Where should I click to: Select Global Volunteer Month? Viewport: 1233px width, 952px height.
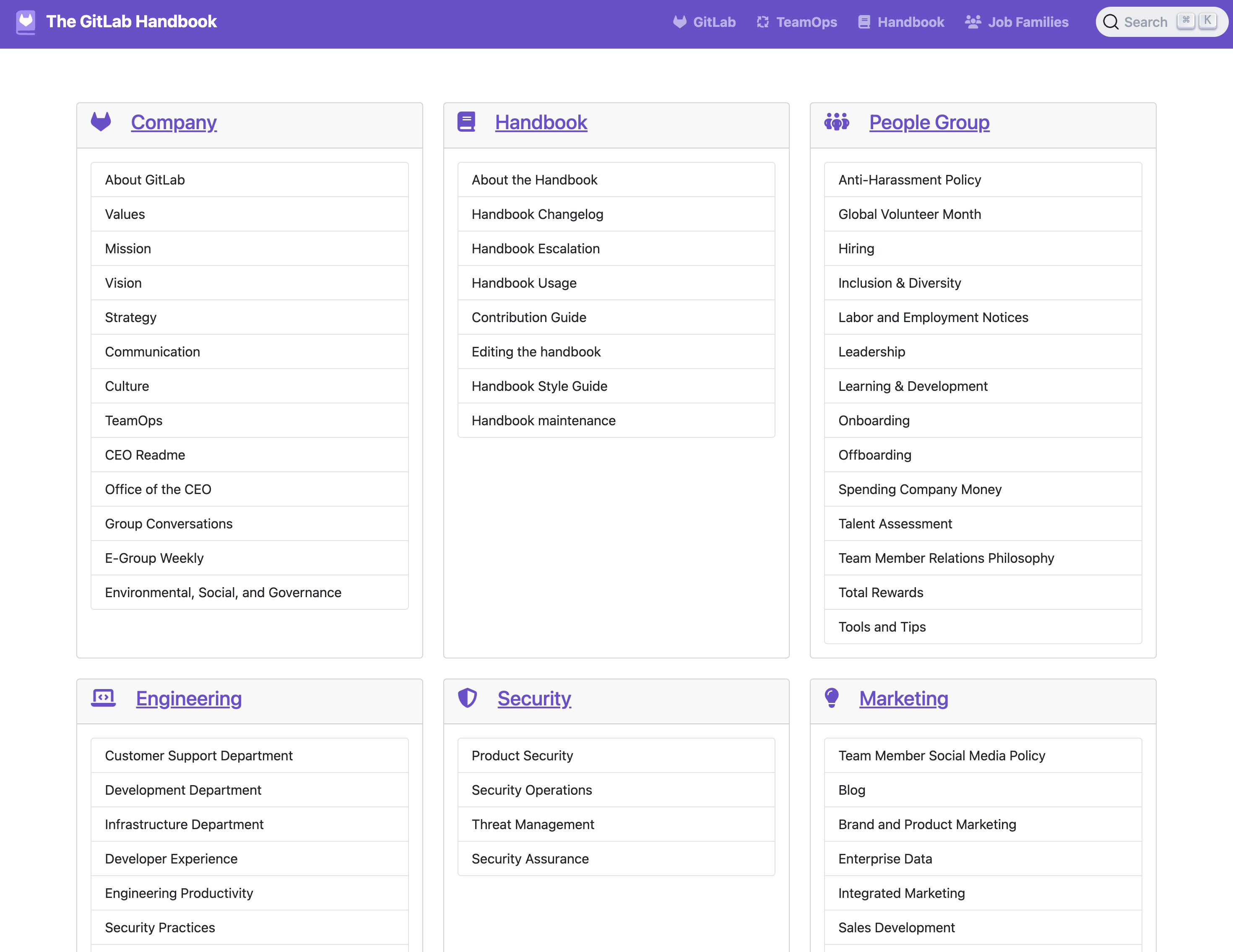pyautogui.click(x=983, y=214)
